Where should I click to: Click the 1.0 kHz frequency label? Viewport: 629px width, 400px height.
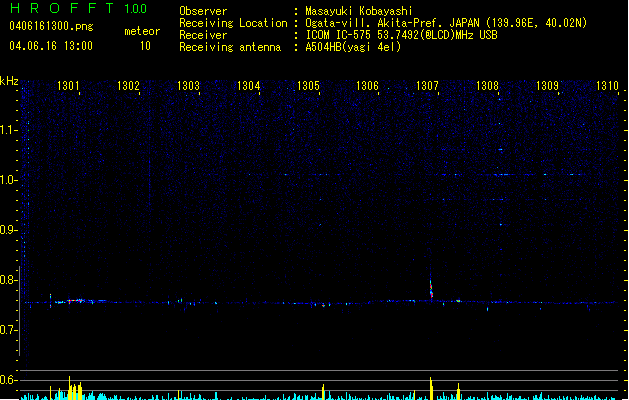[8, 180]
